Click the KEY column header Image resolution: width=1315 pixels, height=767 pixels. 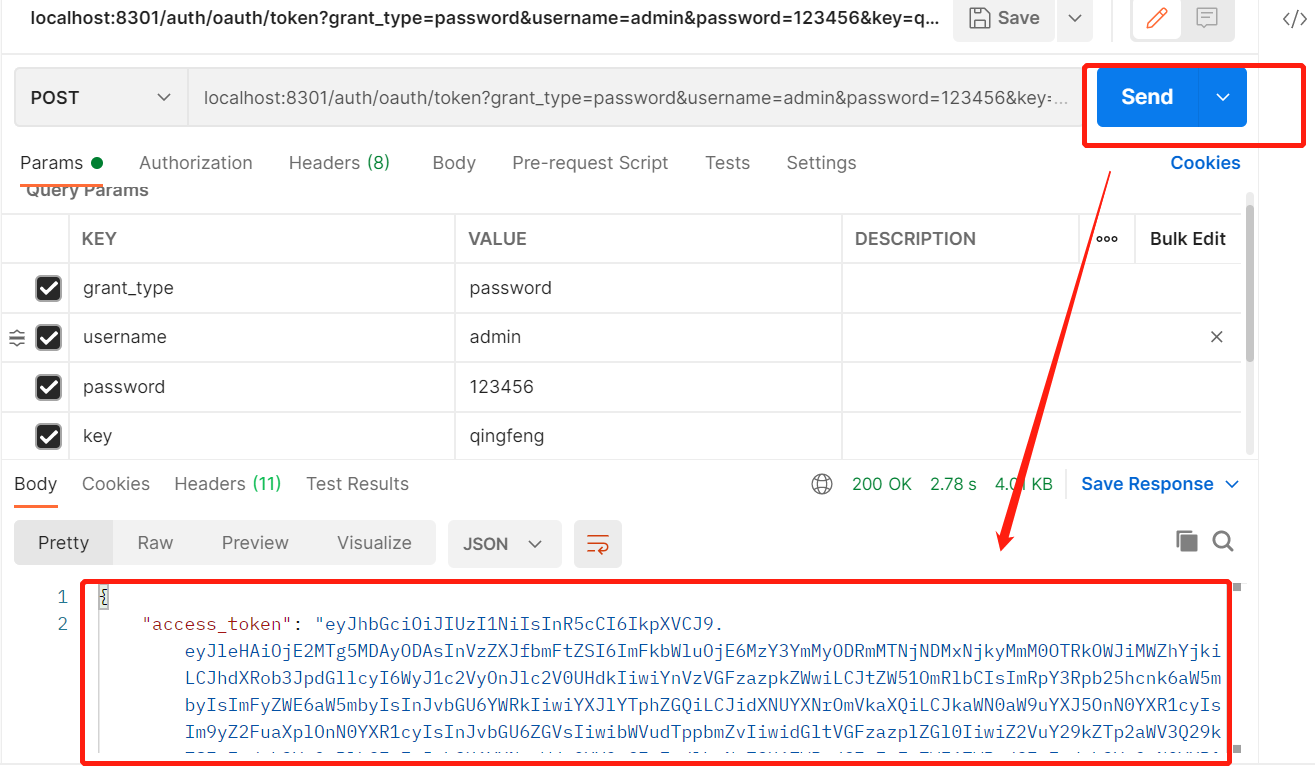click(99, 239)
